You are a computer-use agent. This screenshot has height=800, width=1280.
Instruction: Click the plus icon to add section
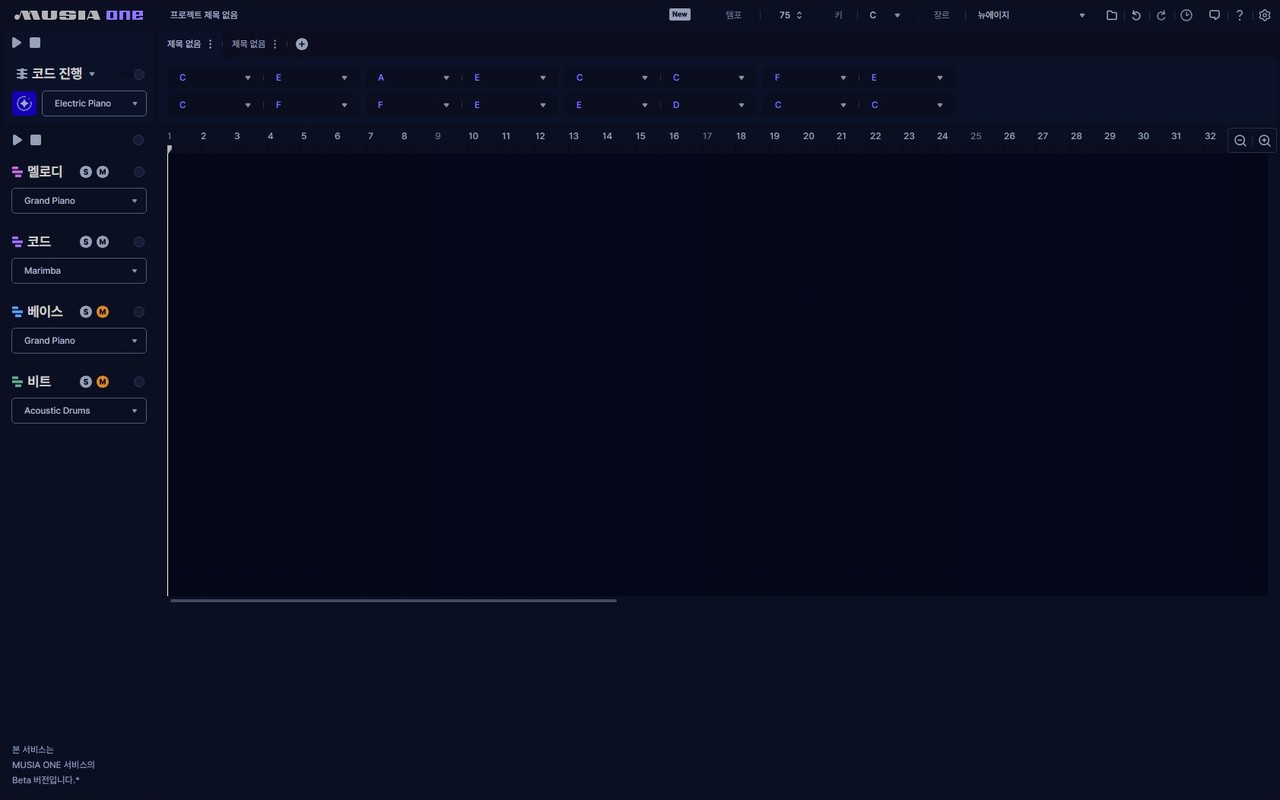point(302,44)
